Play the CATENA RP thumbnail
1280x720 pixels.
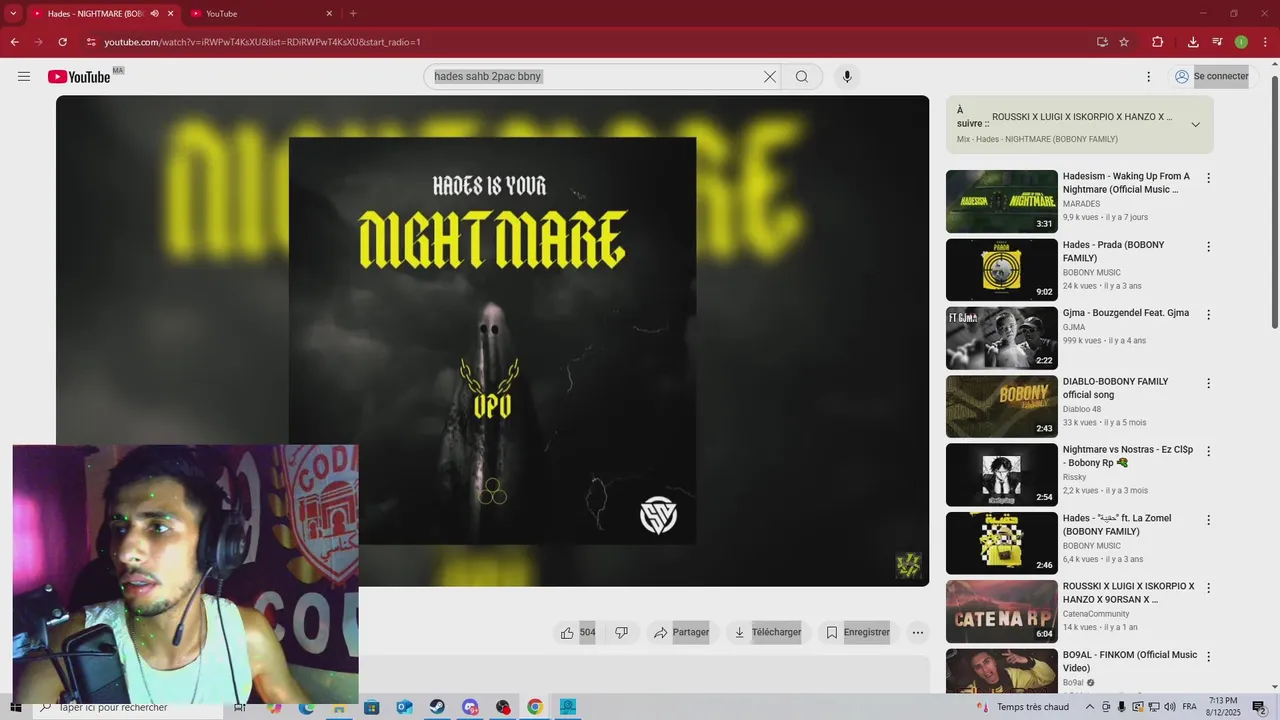tap(1002, 612)
